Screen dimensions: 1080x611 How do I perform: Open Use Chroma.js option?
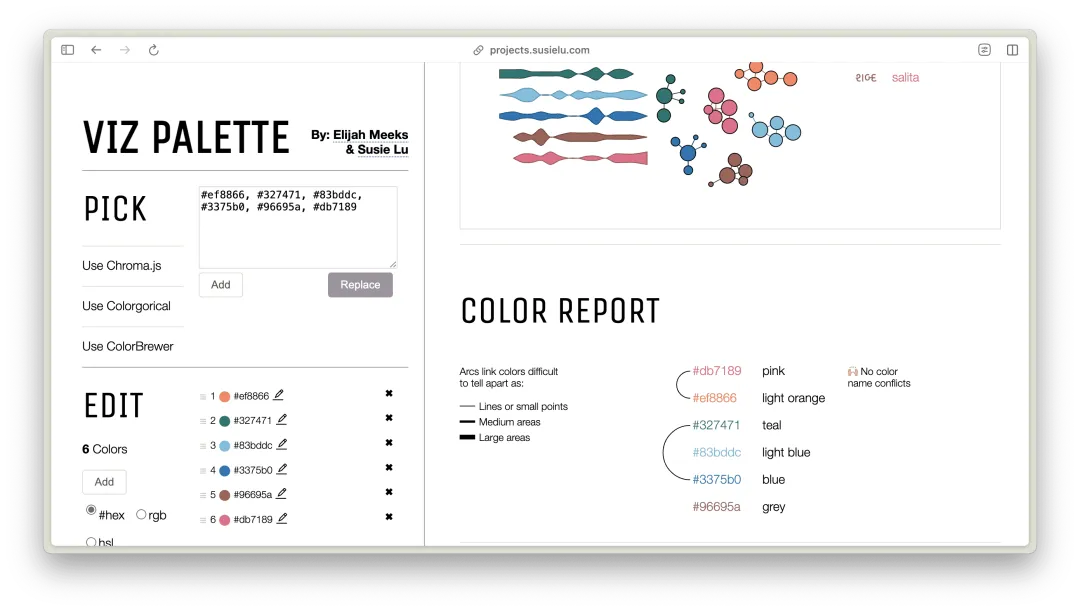(122, 266)
